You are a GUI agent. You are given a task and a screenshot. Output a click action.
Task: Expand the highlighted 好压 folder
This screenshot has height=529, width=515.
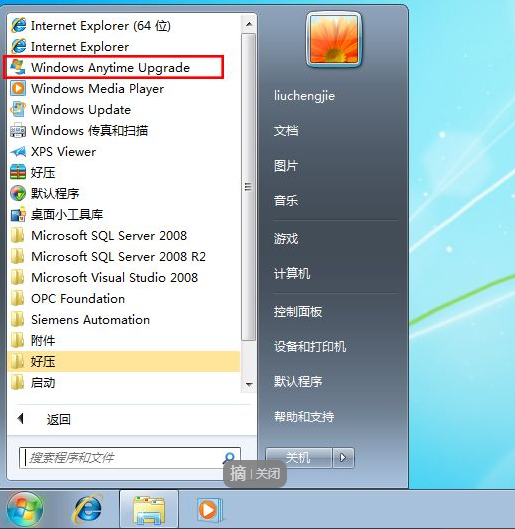pyautogui.click(x=123, y=361)
